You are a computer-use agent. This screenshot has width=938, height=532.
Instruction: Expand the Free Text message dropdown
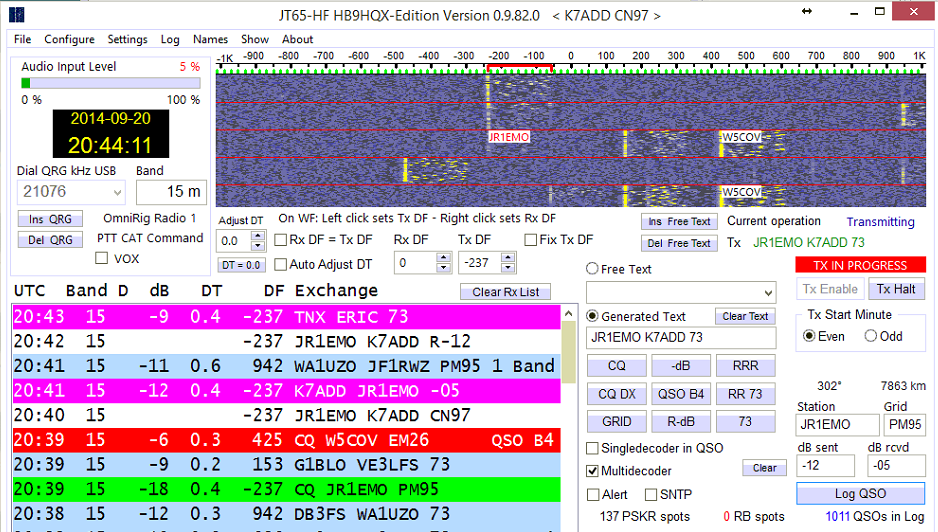767,293
